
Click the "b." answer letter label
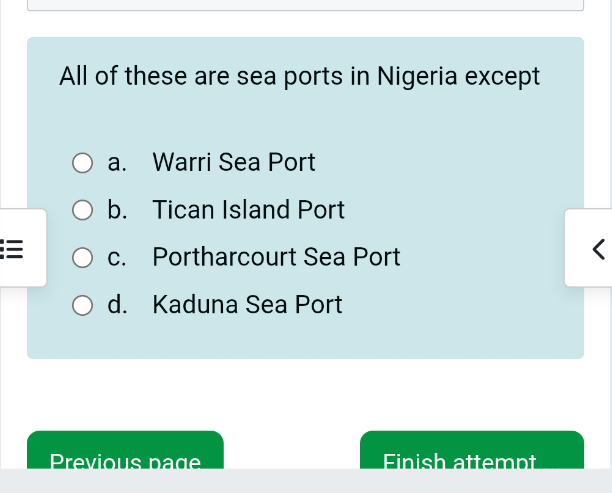point(118,210)
